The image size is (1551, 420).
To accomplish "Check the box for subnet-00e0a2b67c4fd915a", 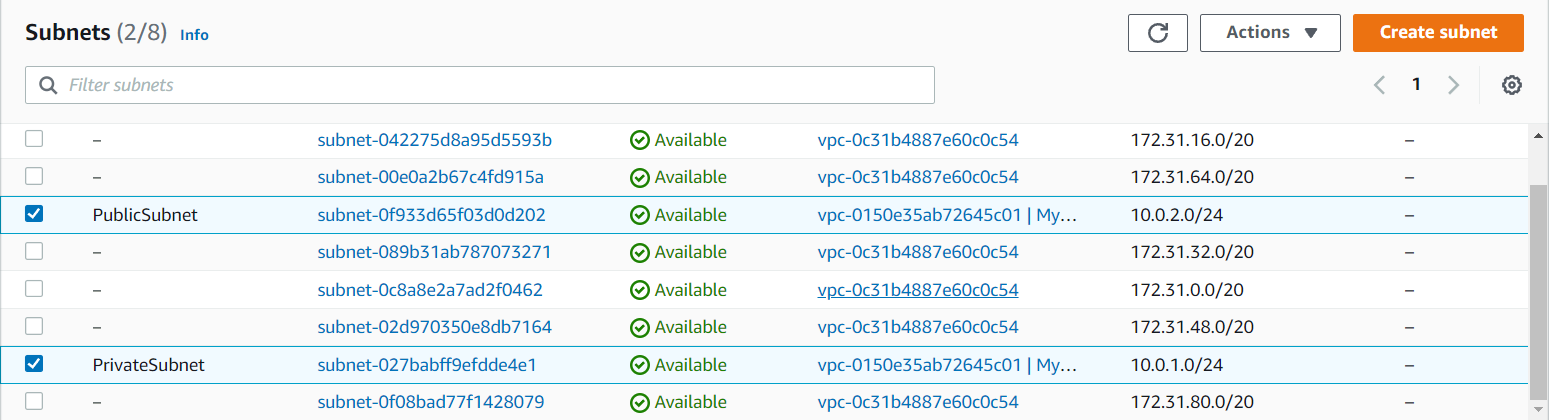I will point(34,176).
